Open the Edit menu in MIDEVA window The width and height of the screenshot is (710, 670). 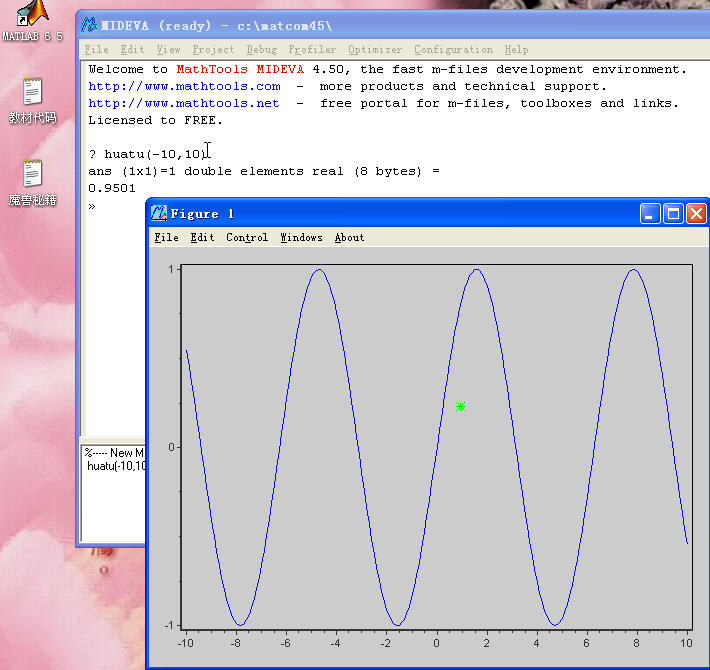pyautogui.click(x=132, y=49)
